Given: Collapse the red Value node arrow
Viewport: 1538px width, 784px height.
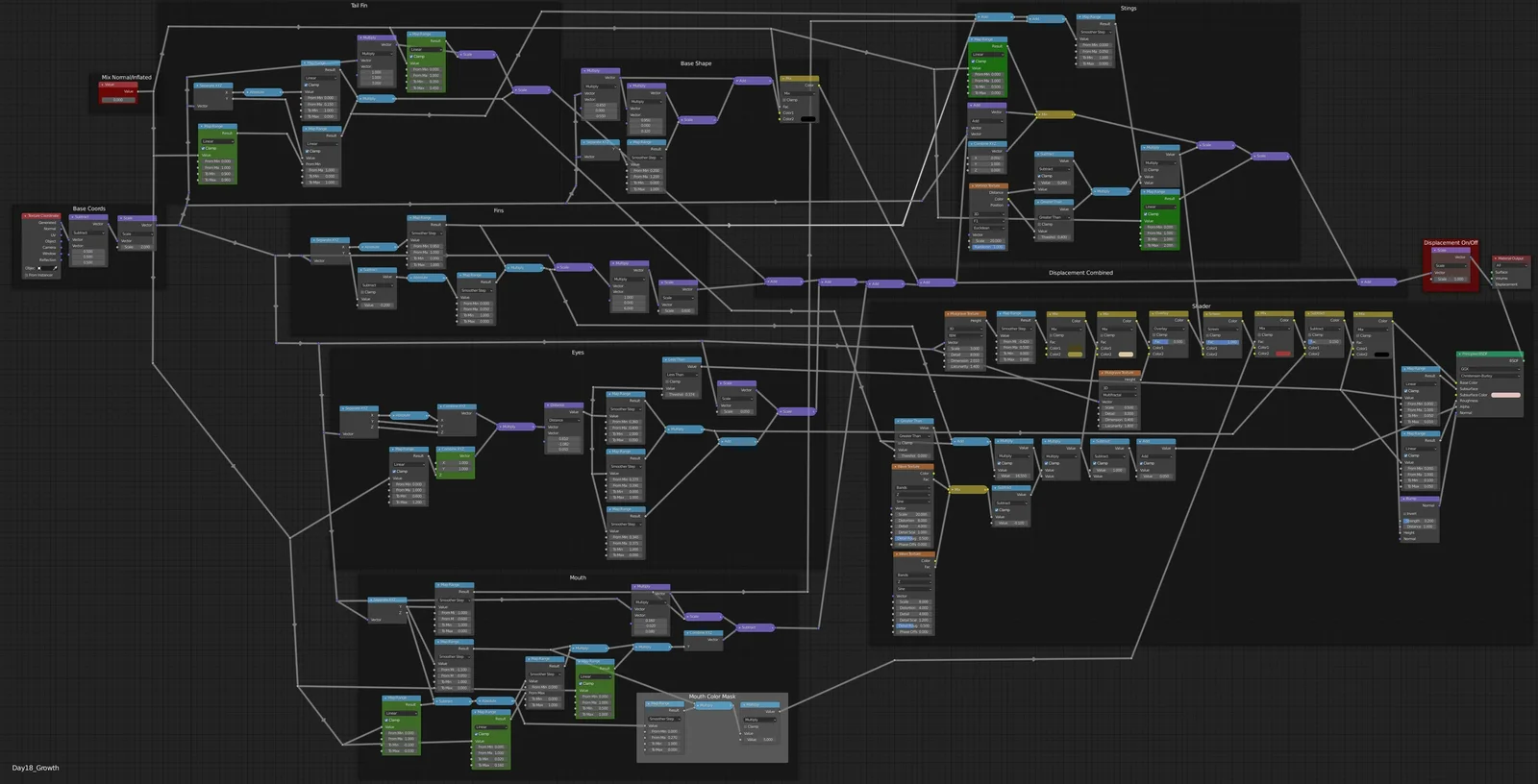Looking at the screenshot, I should [103, 85].
